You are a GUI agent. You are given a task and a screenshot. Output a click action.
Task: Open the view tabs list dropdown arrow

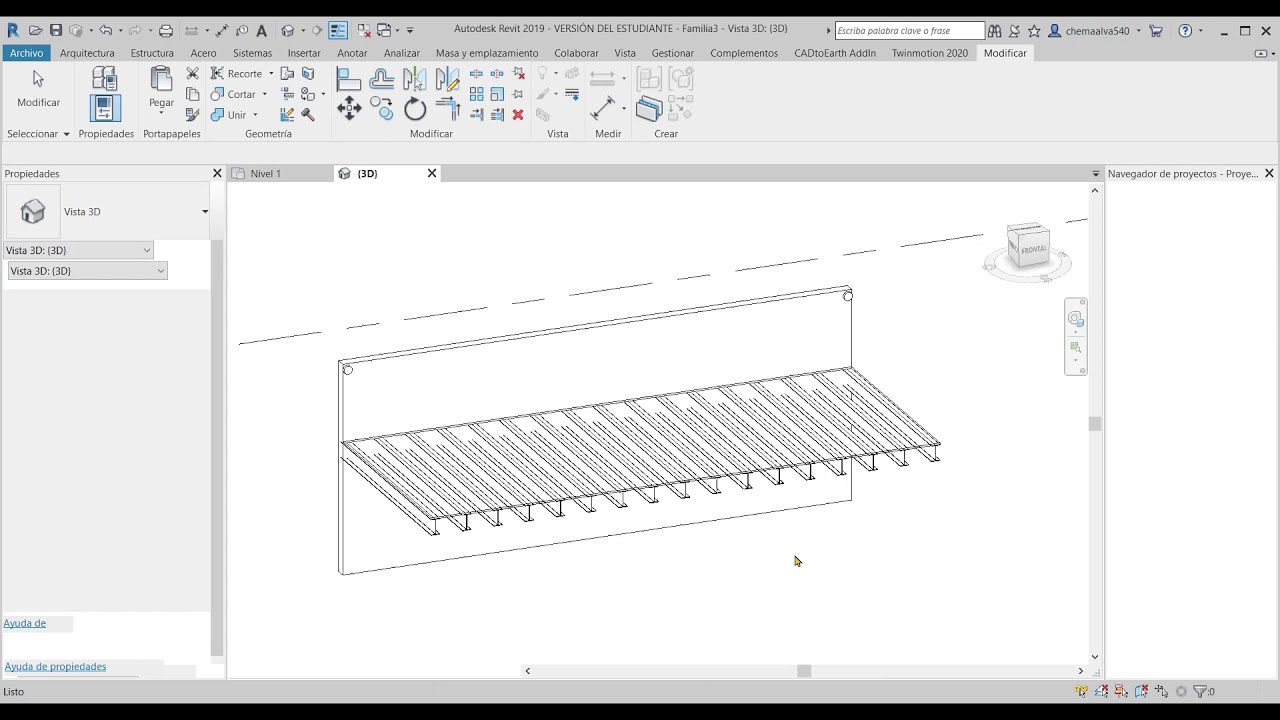1095,174
